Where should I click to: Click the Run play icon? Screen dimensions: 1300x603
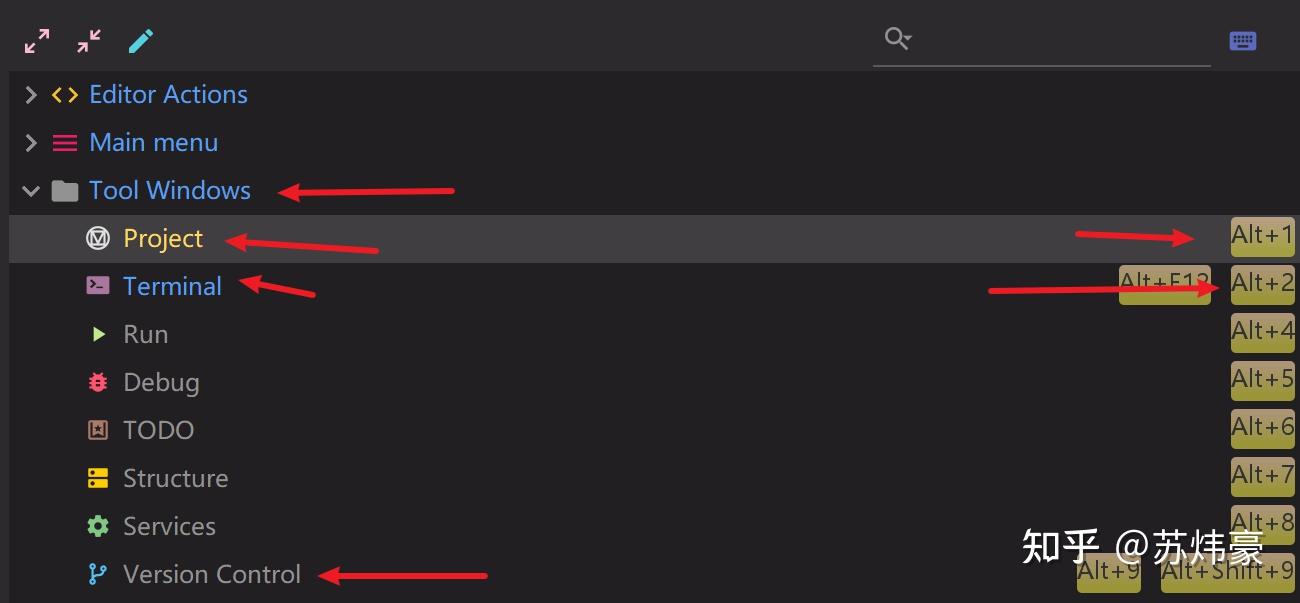[x=98, y=334]
